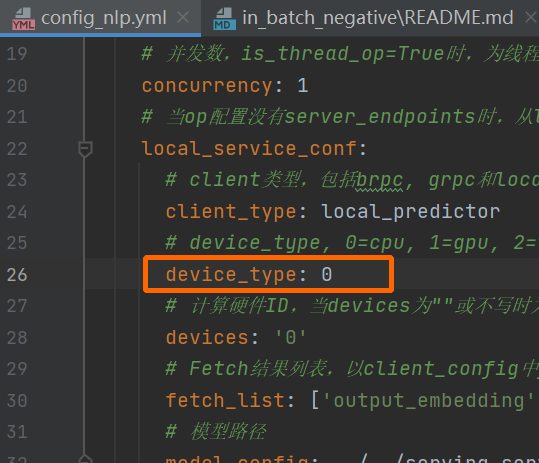Collapse the local_service_conf block fold marker
Screen dimensions: 539x463
coord(85,149)
